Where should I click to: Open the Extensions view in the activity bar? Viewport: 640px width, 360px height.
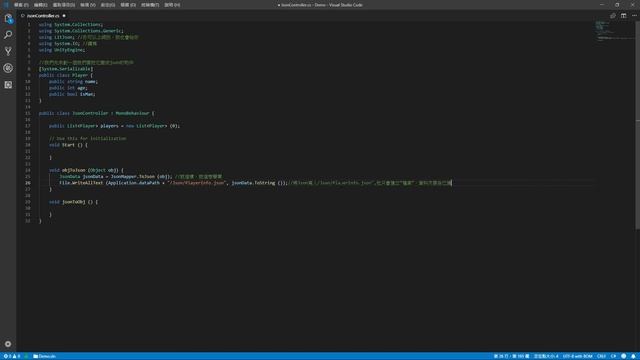pyautogui.click(x=8, y=84)
